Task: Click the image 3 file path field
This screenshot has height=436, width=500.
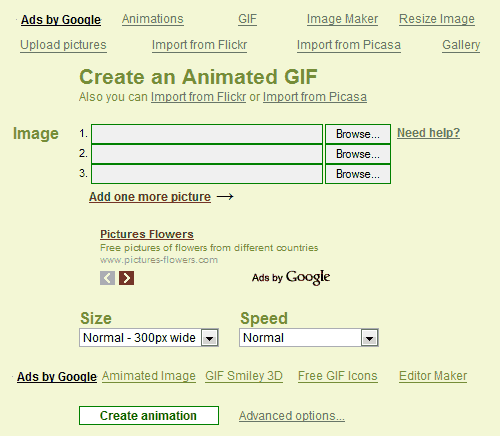Action: pyautogui.click(x=207, y=174)
